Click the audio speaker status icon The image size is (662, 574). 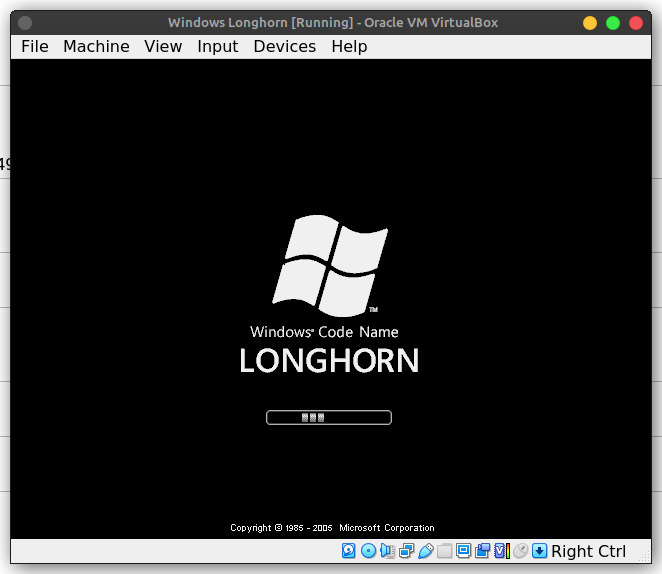pyautogui.click(x=388, y=551)
